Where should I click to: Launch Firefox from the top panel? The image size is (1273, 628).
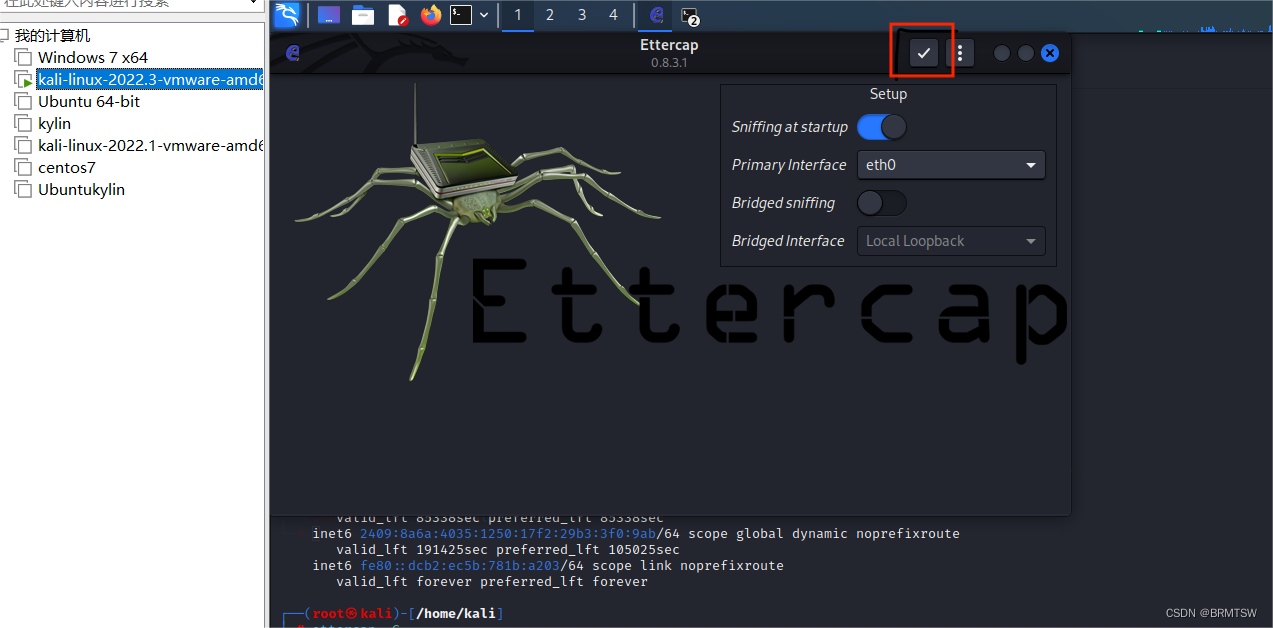pyautogui.click(x=431, y=15)
